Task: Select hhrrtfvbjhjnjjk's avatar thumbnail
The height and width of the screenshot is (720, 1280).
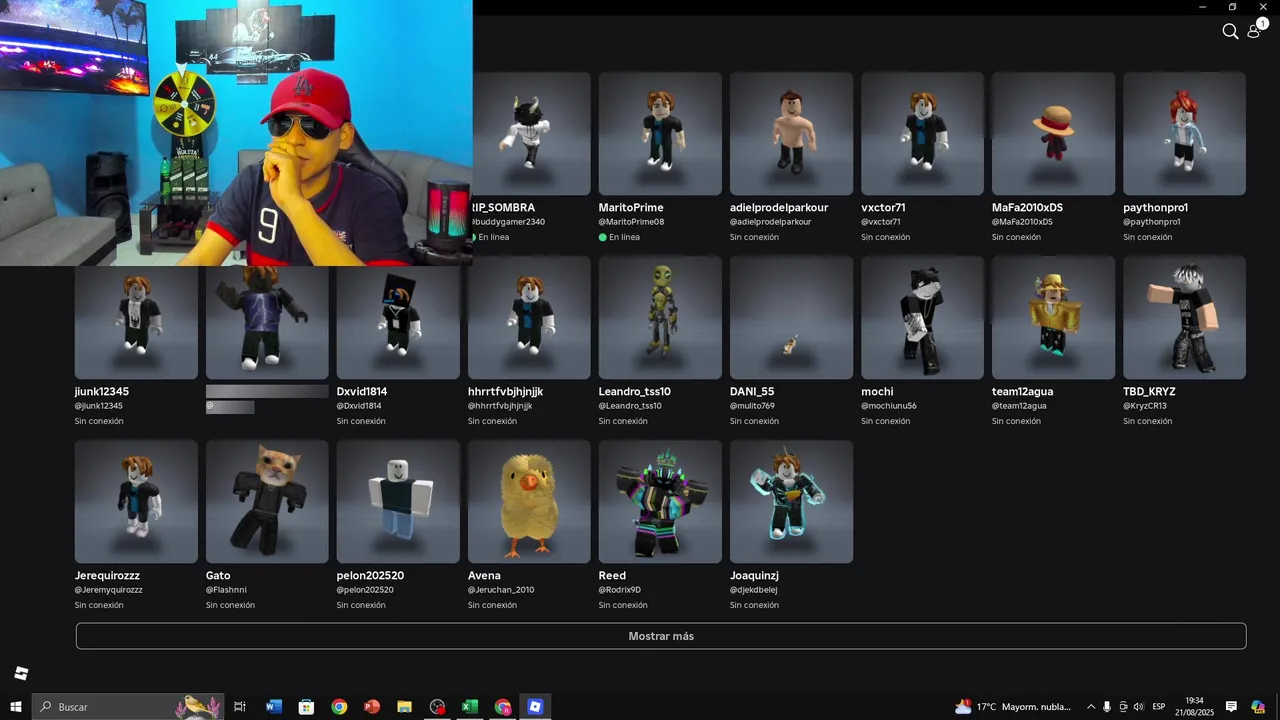Action: coord(529,317)
